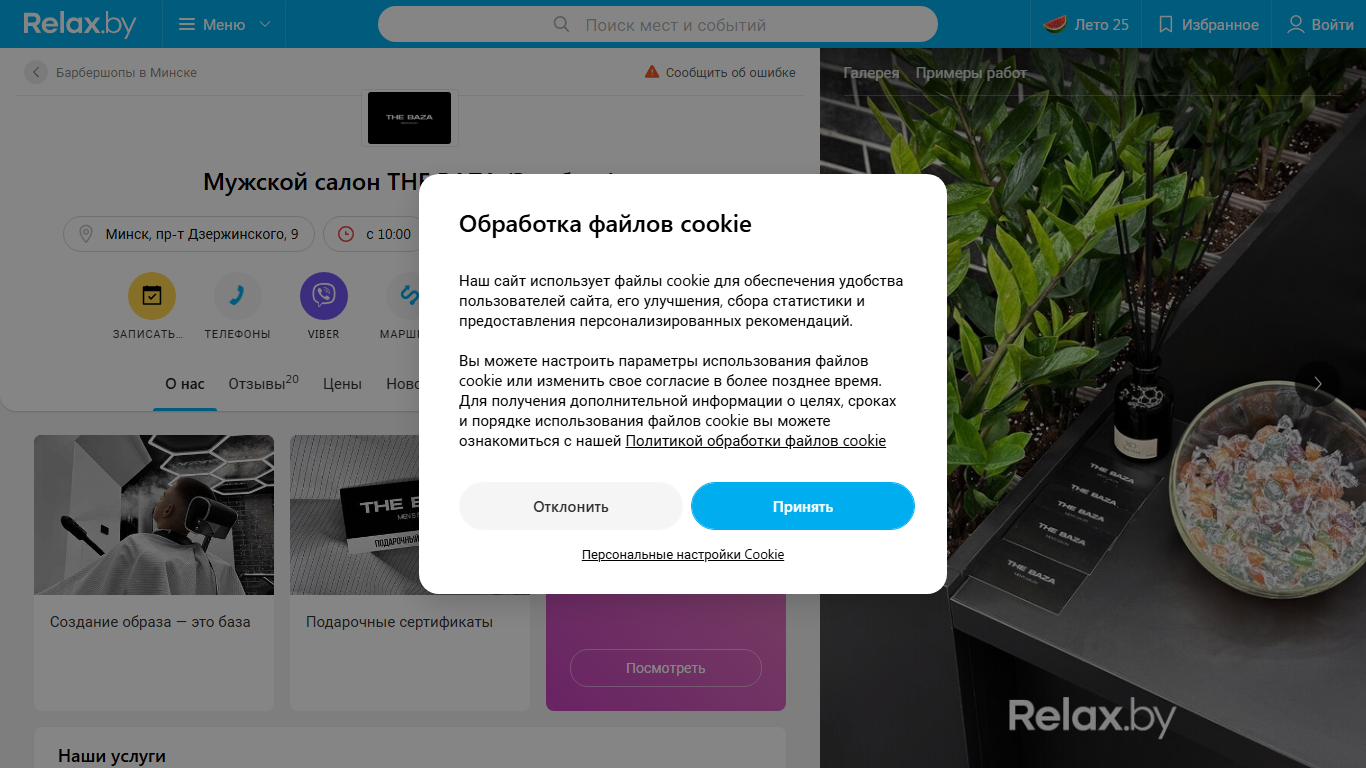Expand the Меню dropdown
Viewport: 1366px width, 768px height.
[x=225, y=24]
